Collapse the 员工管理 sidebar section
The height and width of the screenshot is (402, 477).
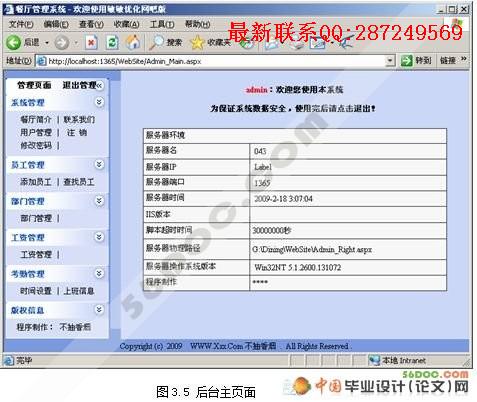tap(99, 164)
